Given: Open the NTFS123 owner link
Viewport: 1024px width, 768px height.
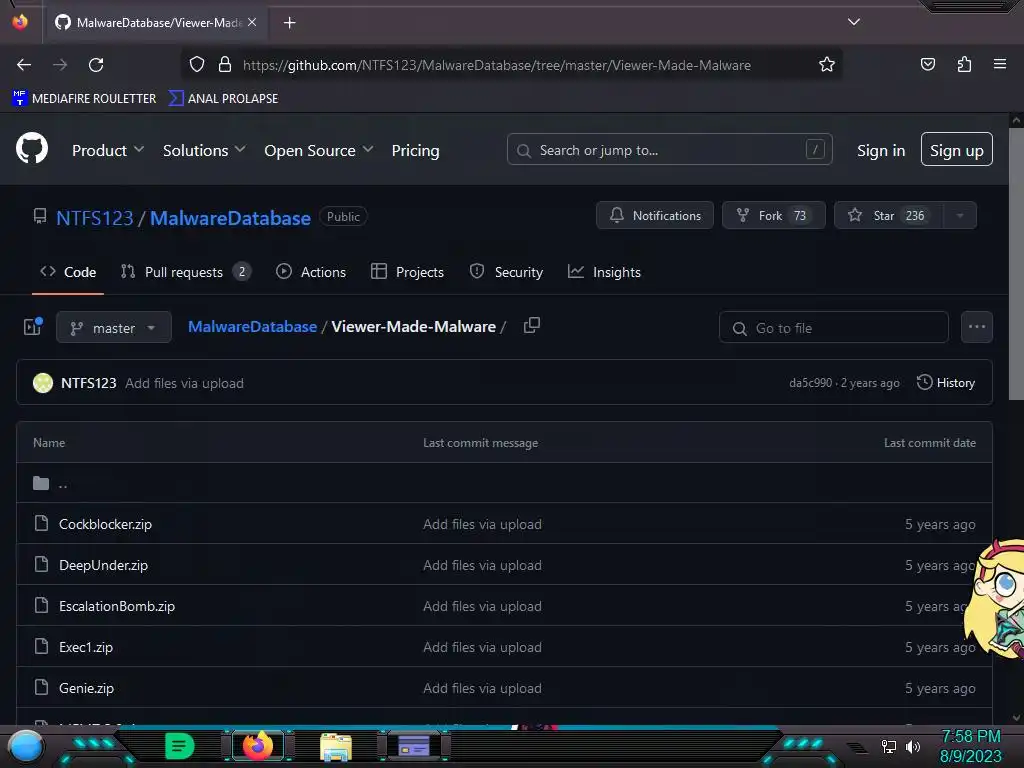Looking at the screenshot, I should pyautogui.click(x=95, y=217).
